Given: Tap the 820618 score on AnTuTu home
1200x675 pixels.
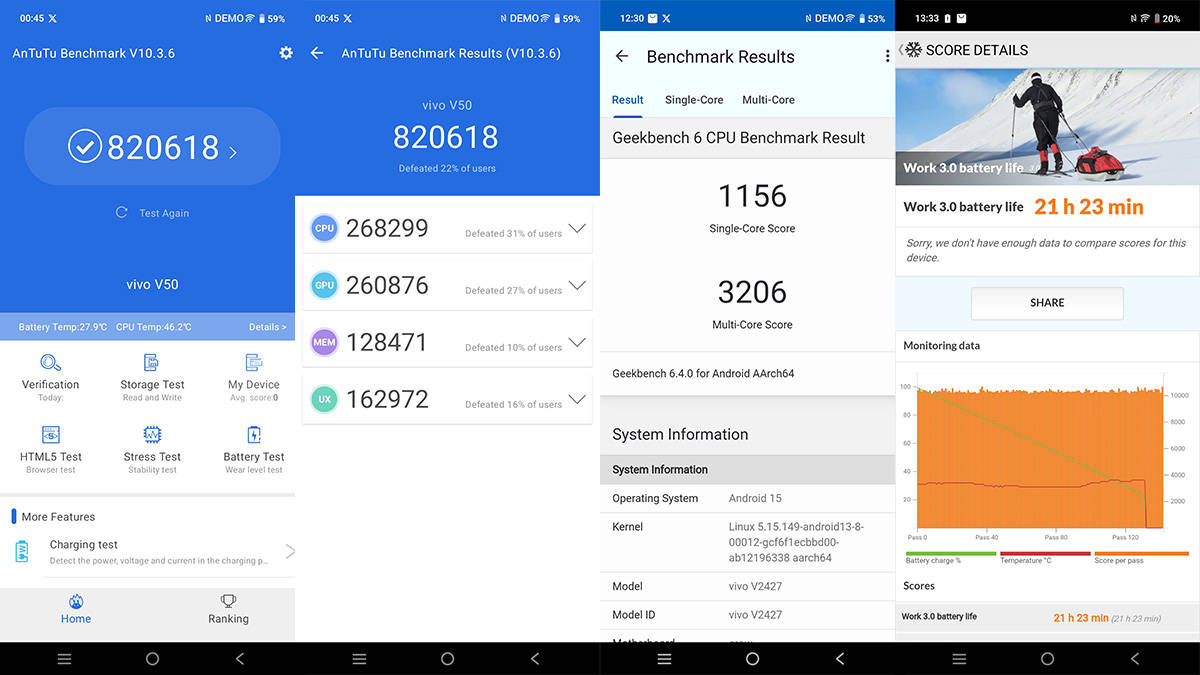Looking at the screenshot, I should click(163, 147).
